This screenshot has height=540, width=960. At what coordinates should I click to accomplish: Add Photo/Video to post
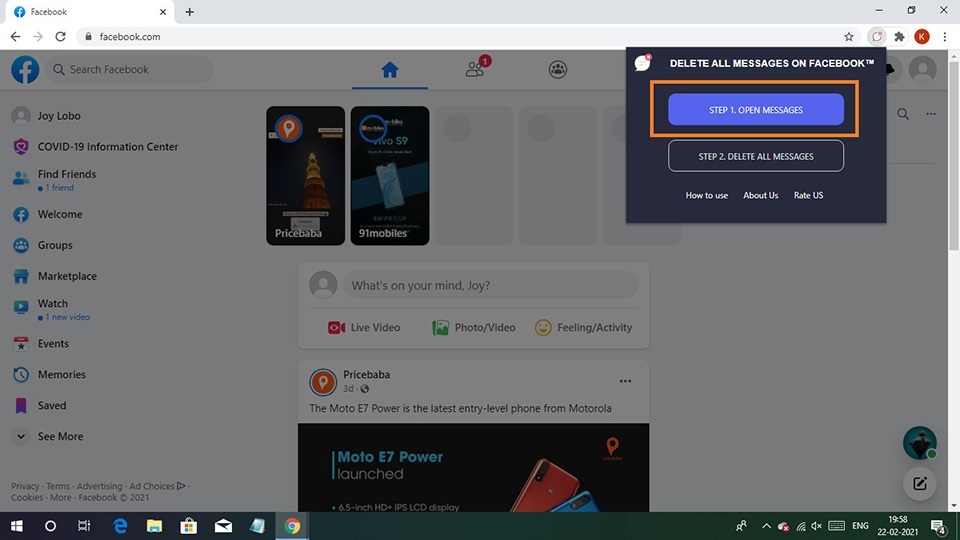(x=474, y=328)
